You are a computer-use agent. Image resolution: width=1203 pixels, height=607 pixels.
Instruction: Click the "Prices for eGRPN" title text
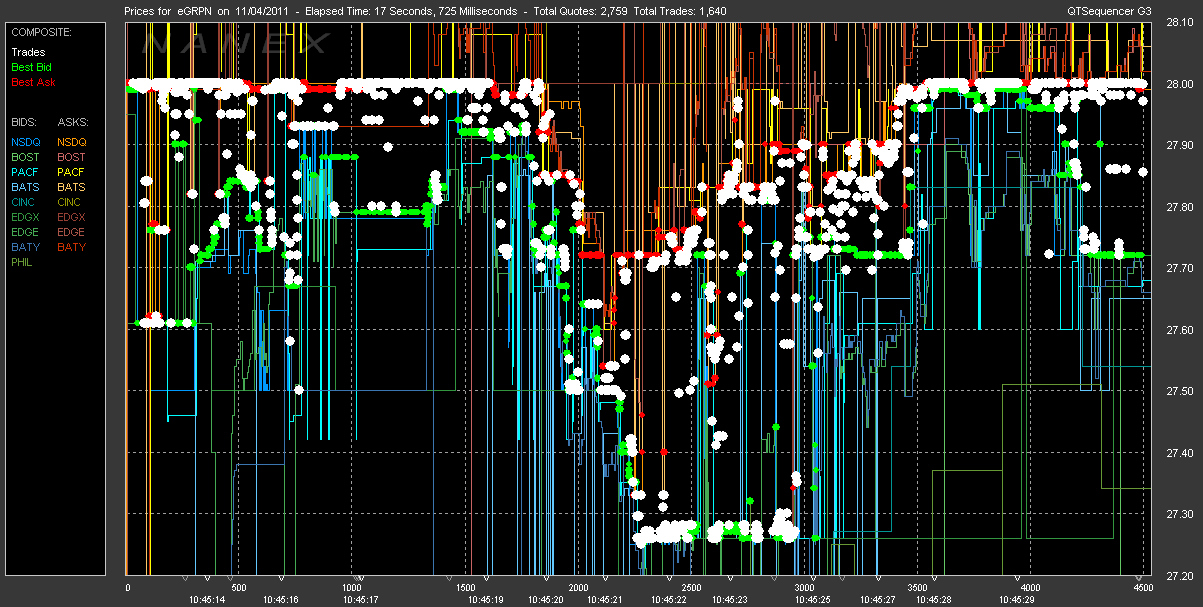169,10
